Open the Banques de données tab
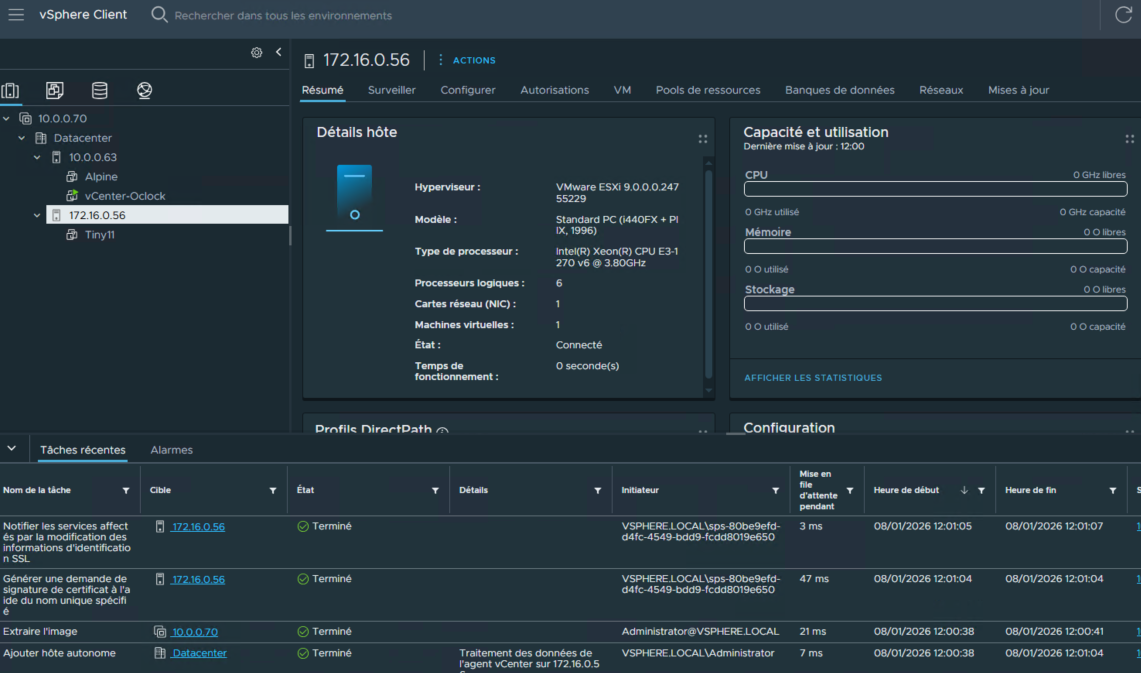The height and width of the screenshot is (673, 1141). (x=839, y=90)
